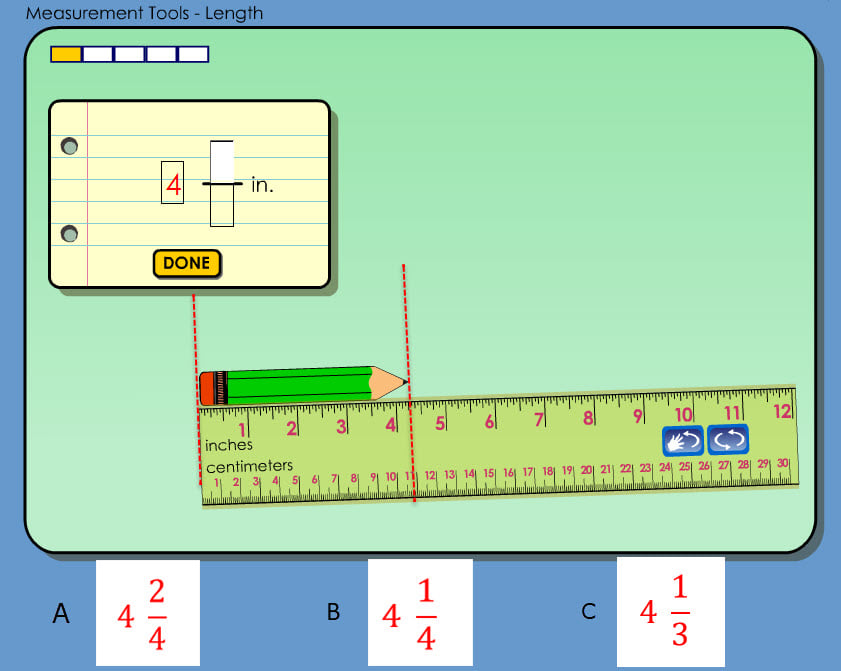The width and height of the screenshot is (841, 671).
Task: Click the 'centimeters' label on the ruler
Action: point(249,466)
